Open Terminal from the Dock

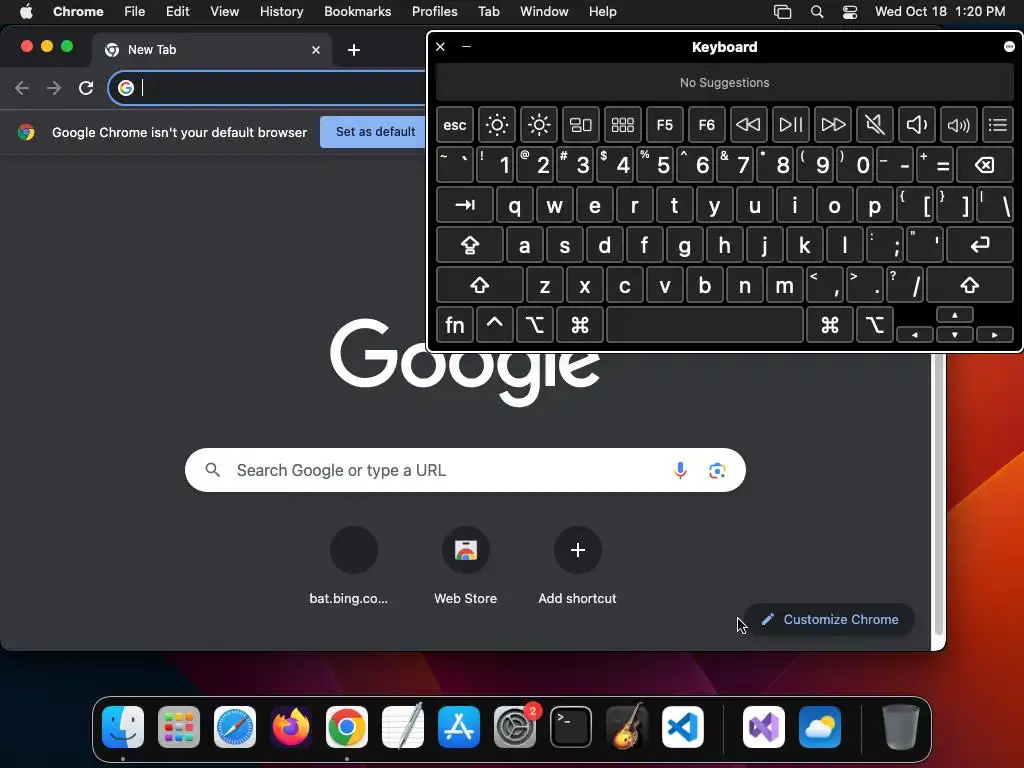[571, 727]
